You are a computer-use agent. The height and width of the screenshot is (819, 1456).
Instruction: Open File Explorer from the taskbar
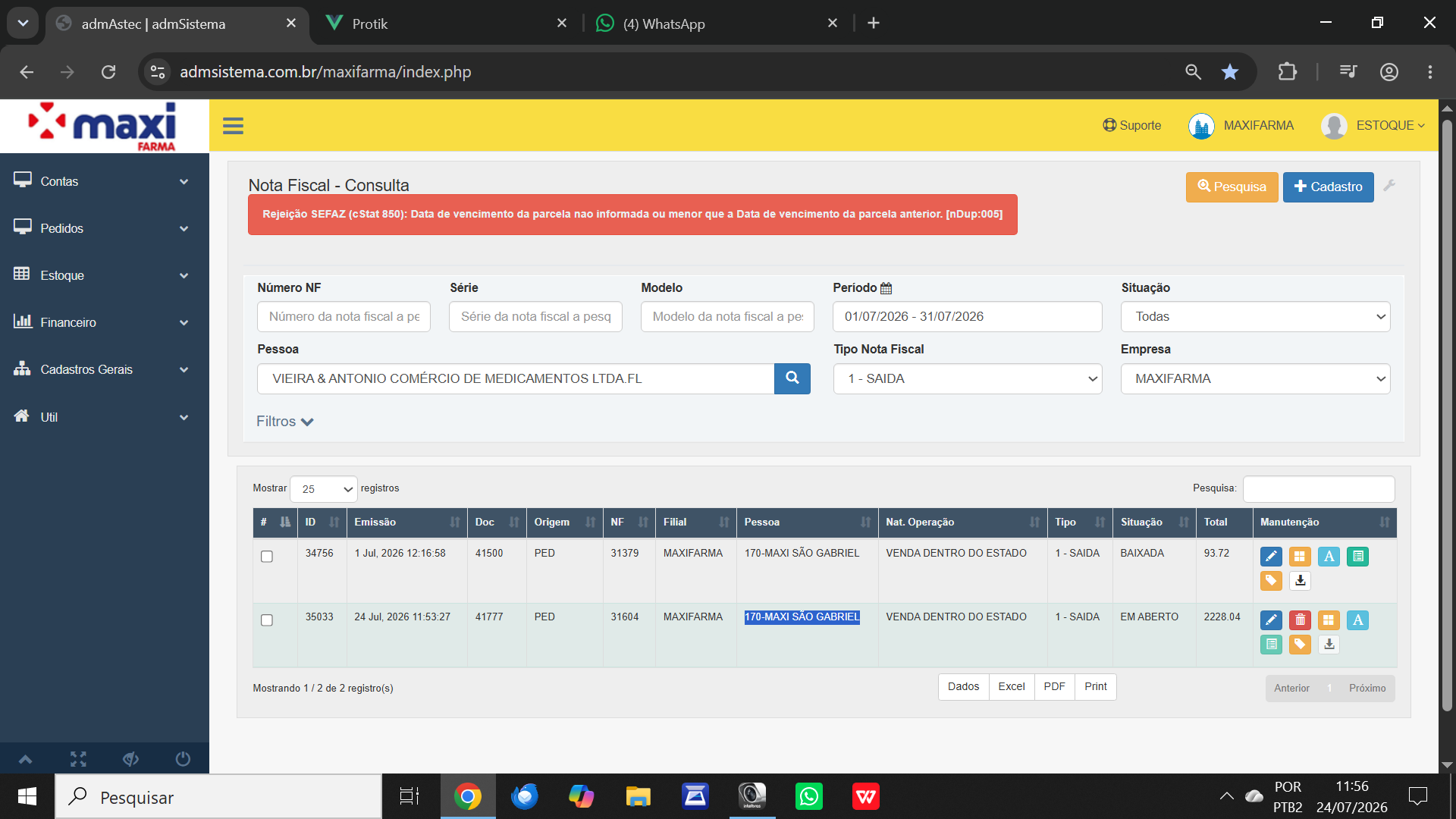pos(639,796)
